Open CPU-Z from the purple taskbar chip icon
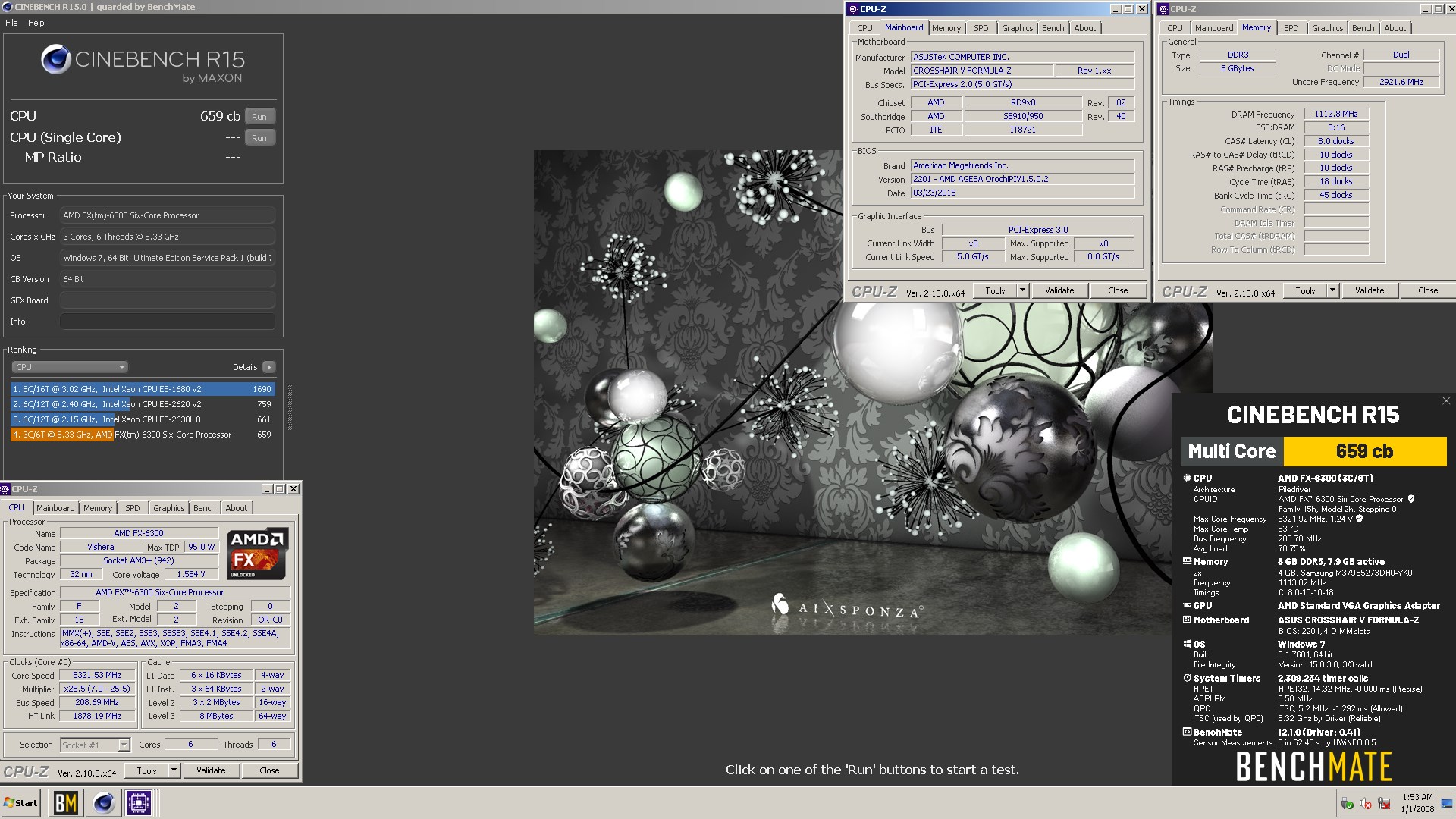 [x=139, y=803]
